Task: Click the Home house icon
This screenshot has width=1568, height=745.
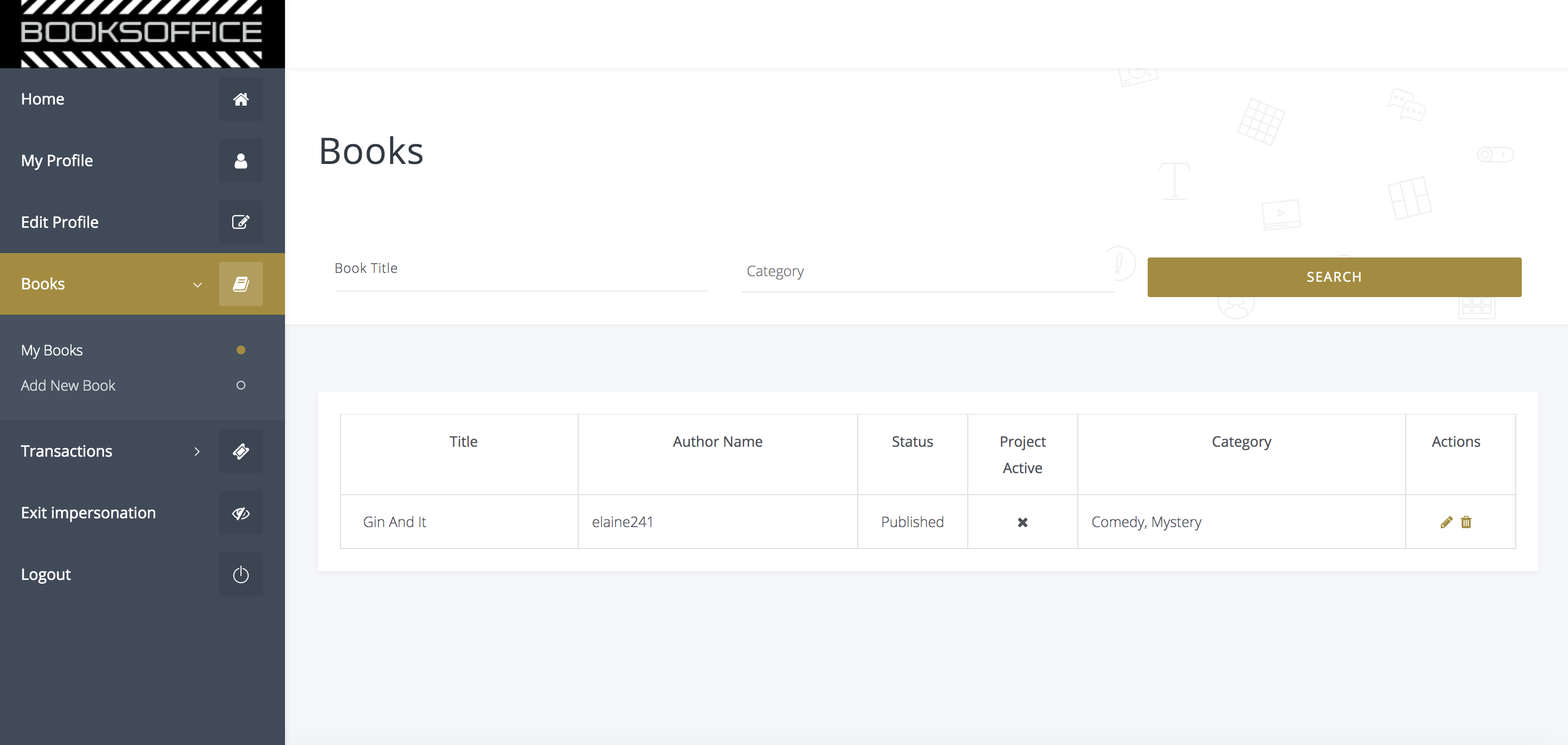Action: pyautogui.click(x=240, y=99)
